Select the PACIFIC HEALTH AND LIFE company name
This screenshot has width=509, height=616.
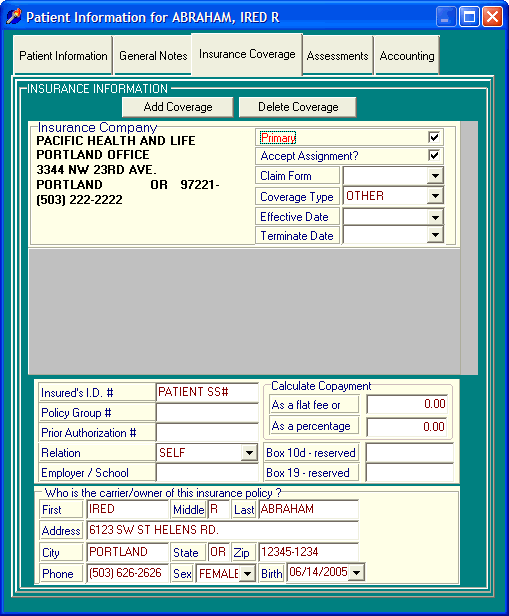[115, 141]
